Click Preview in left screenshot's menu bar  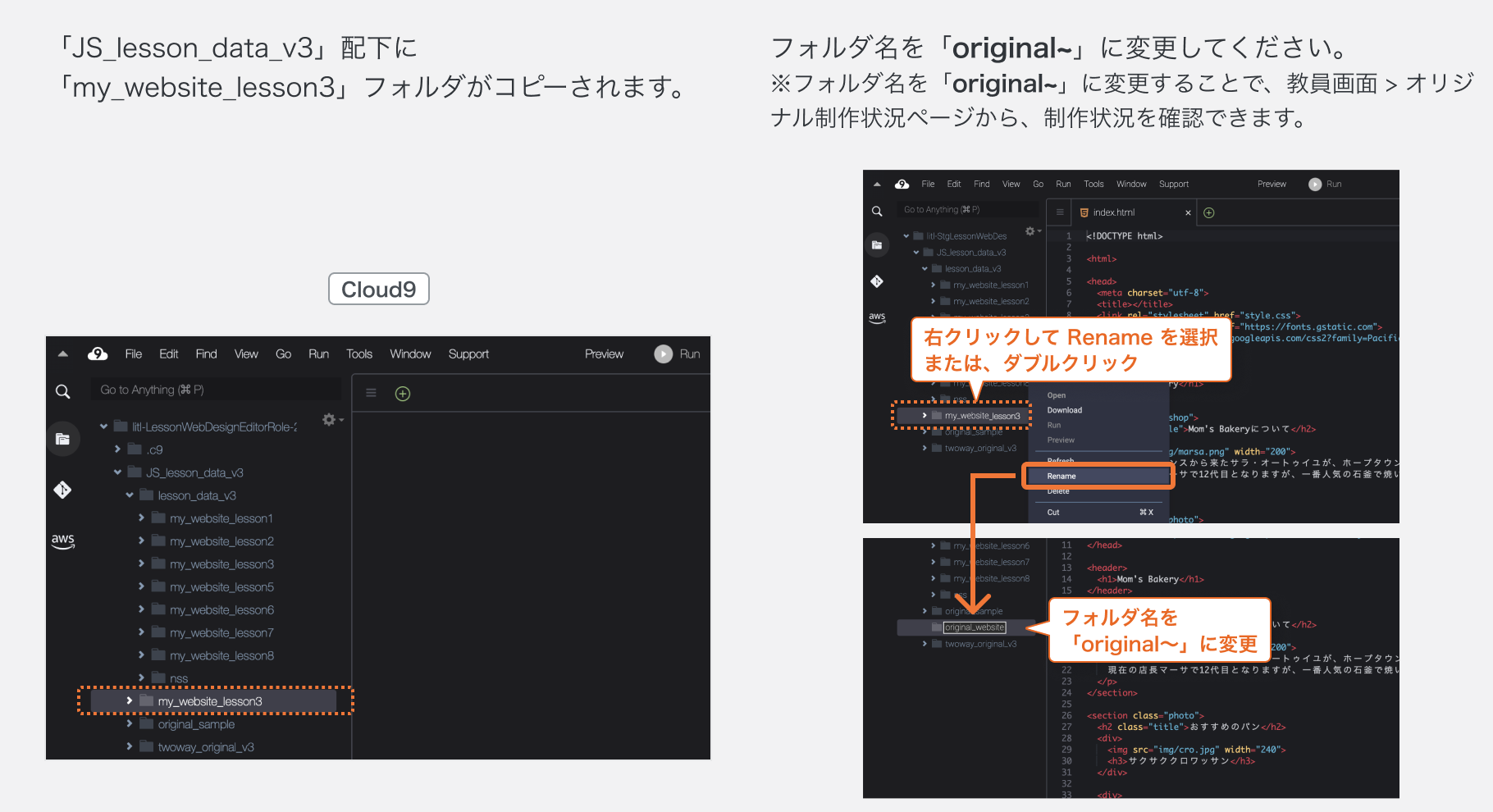[x=604, y=354]
